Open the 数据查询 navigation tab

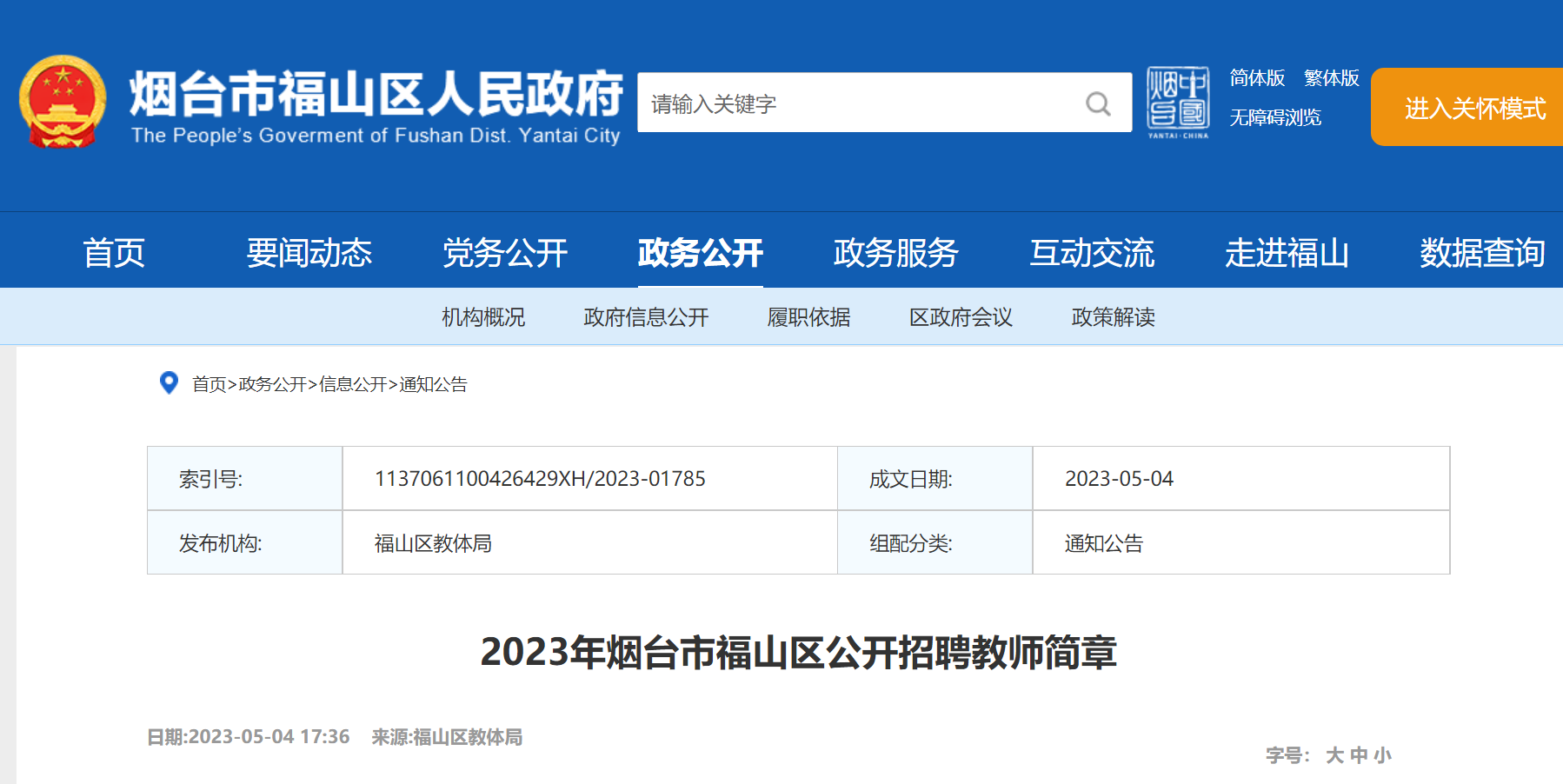(x=1481, y=253)
